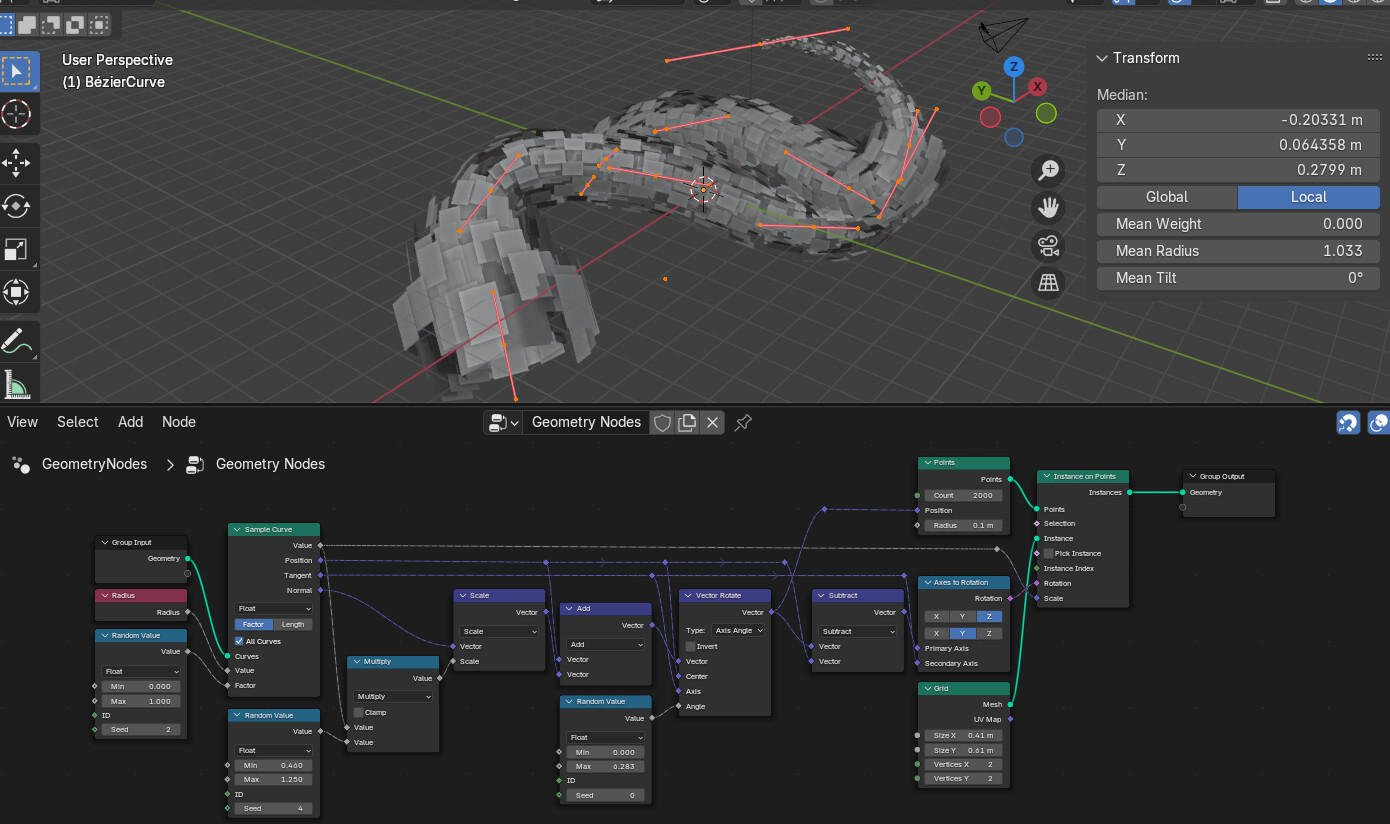Choose the Move tool in the toolbar
Image resolution: width=1390 pixels, height=824 pixels.
(x=17, y=163)
